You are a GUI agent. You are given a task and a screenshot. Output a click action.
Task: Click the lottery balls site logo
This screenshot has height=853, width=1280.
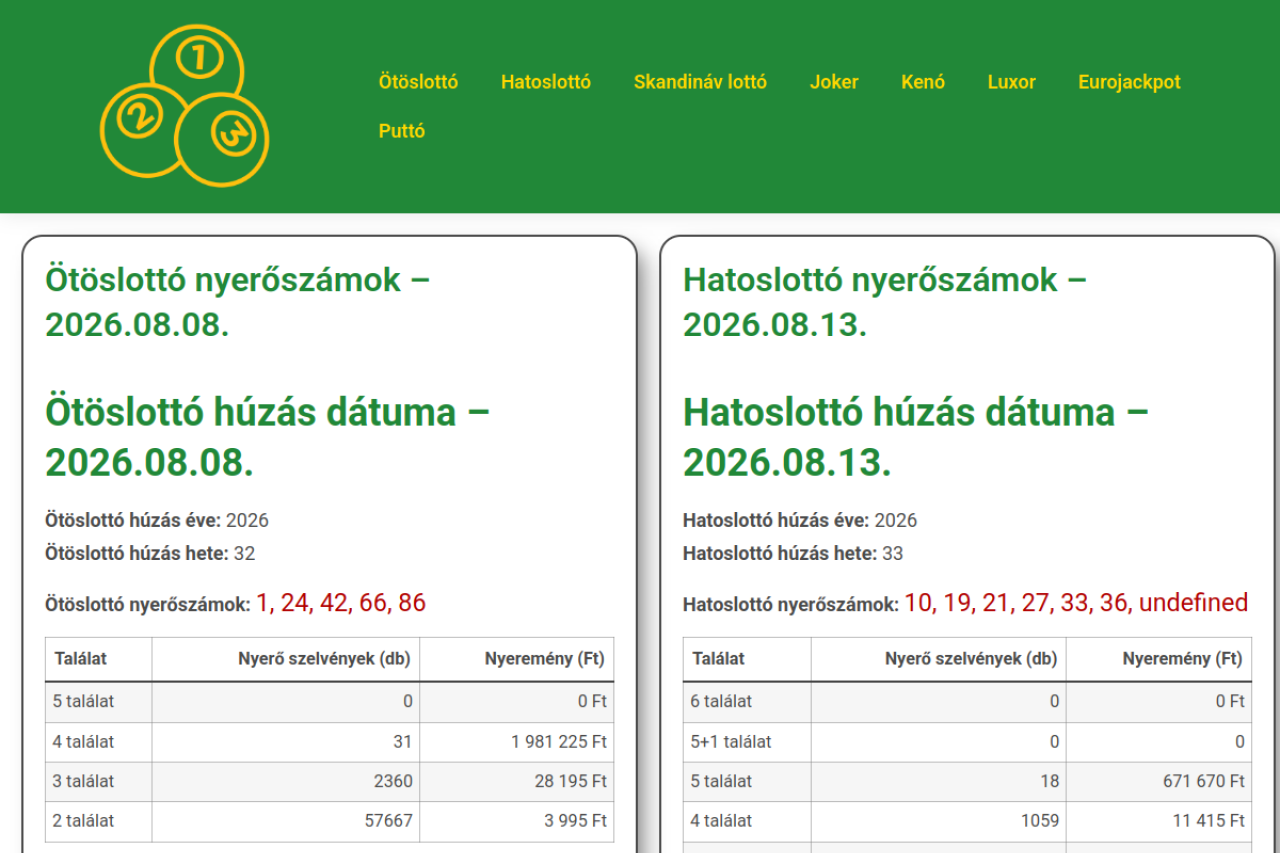185,106
